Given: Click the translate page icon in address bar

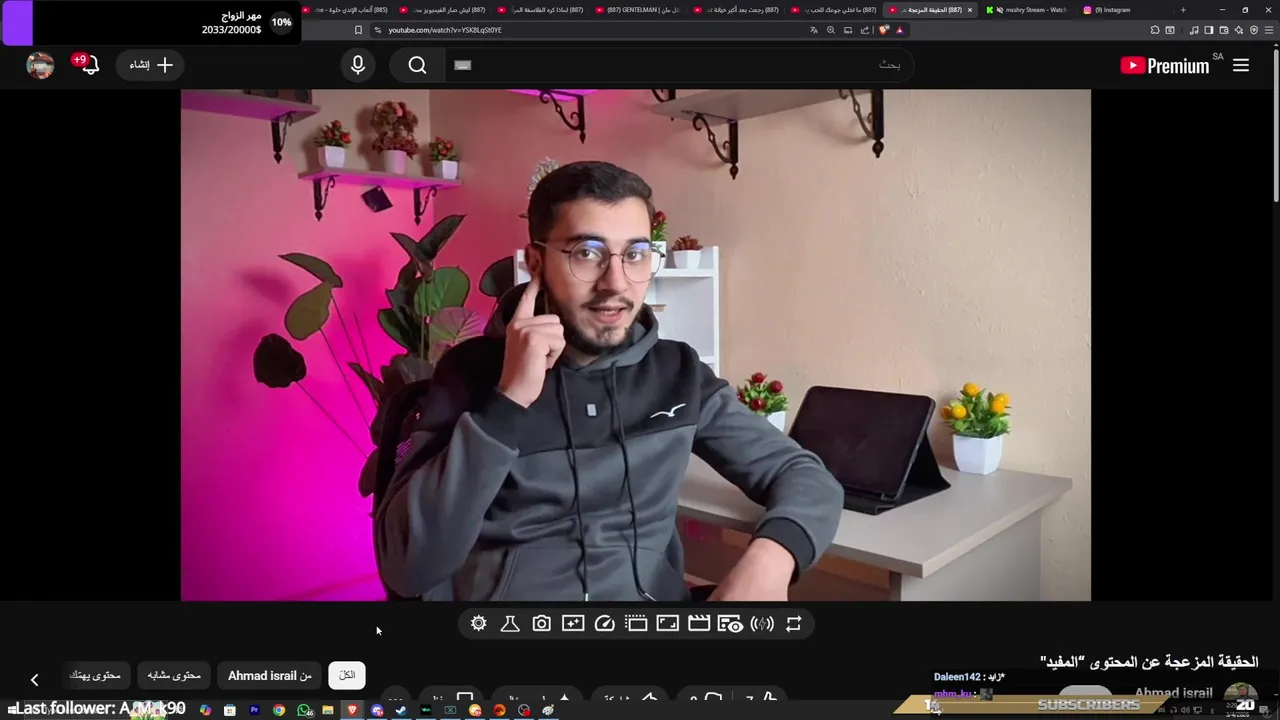Looking at the screenshot, I should click(814, 30).
